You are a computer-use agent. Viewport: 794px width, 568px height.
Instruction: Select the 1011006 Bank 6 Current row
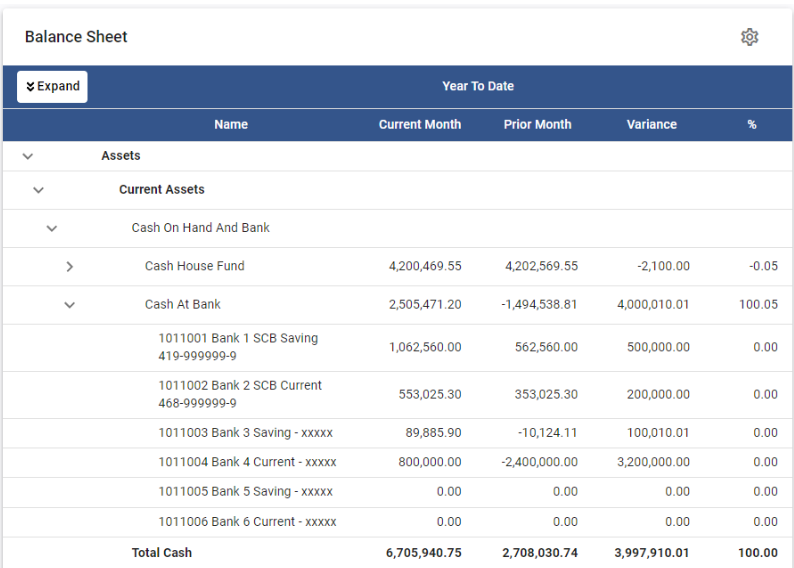point(247,522)
